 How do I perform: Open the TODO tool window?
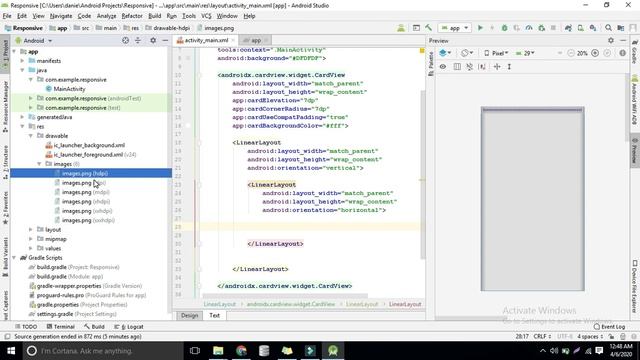point(26,327)
